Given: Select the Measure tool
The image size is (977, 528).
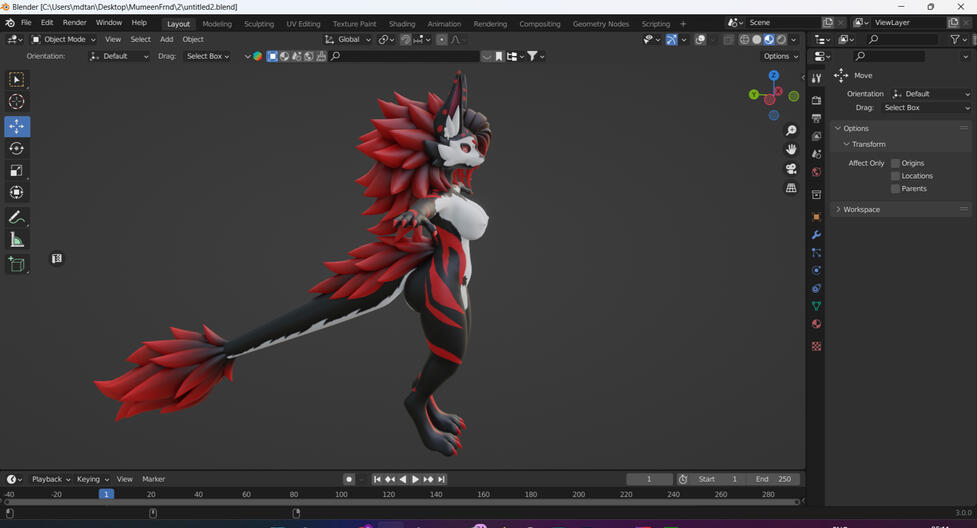Looking at the screenshot, I should [x=17, y=239].
